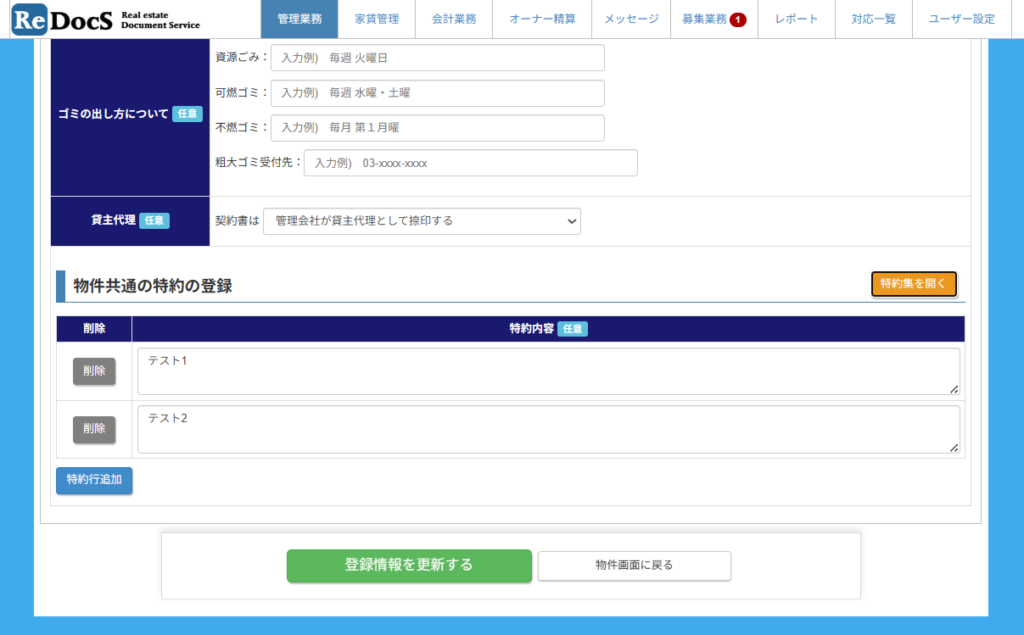Open the 対応一覧 tab

873,19
